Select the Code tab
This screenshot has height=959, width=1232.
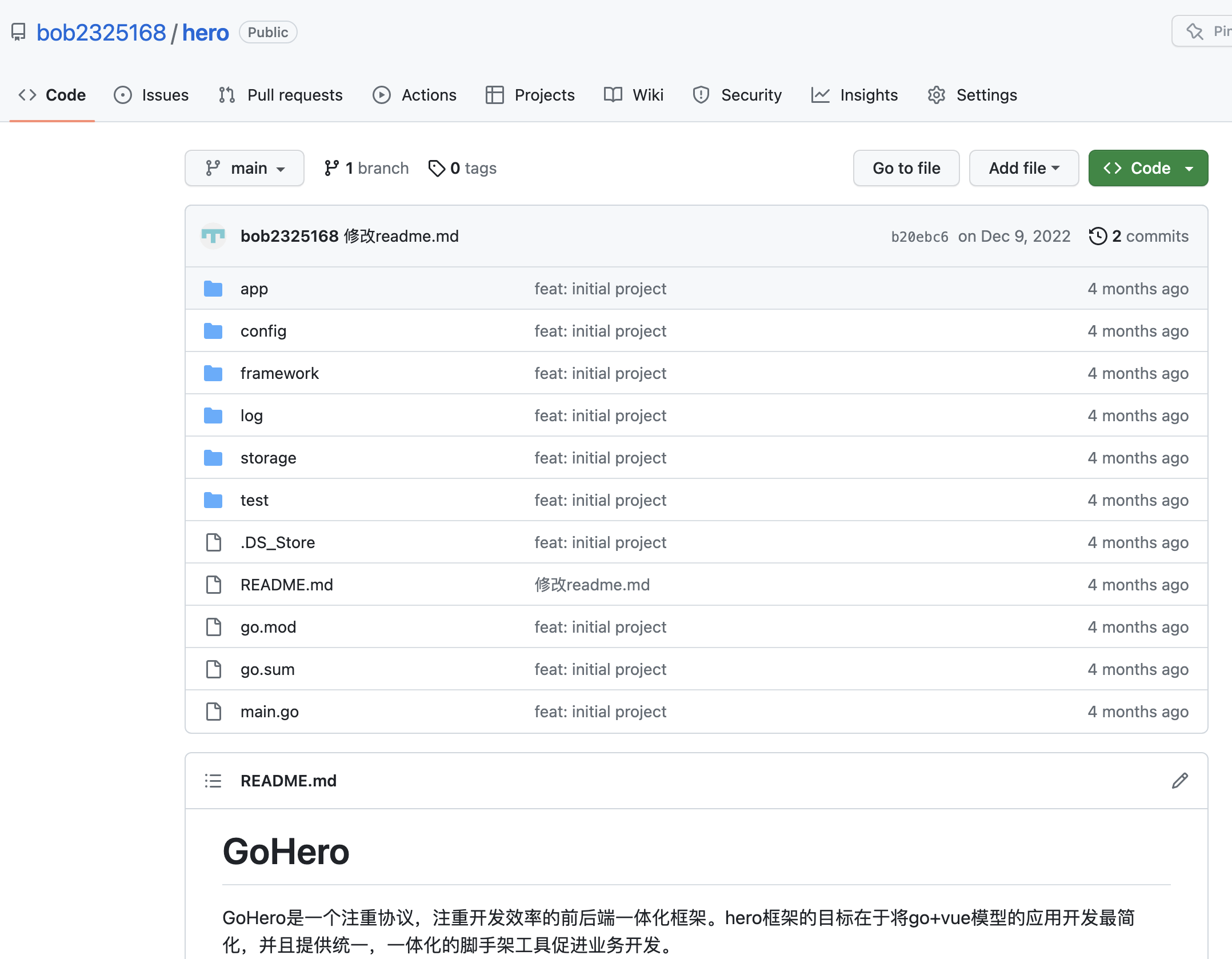52,94
